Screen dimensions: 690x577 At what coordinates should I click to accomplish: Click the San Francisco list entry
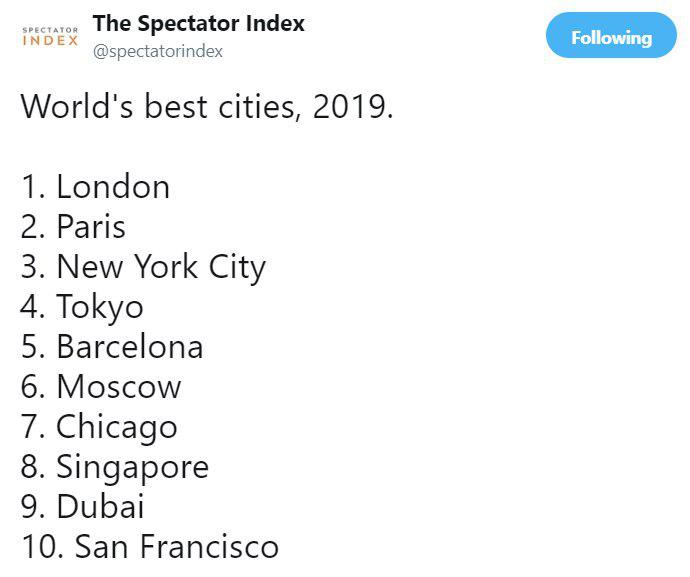coord(150,546)
